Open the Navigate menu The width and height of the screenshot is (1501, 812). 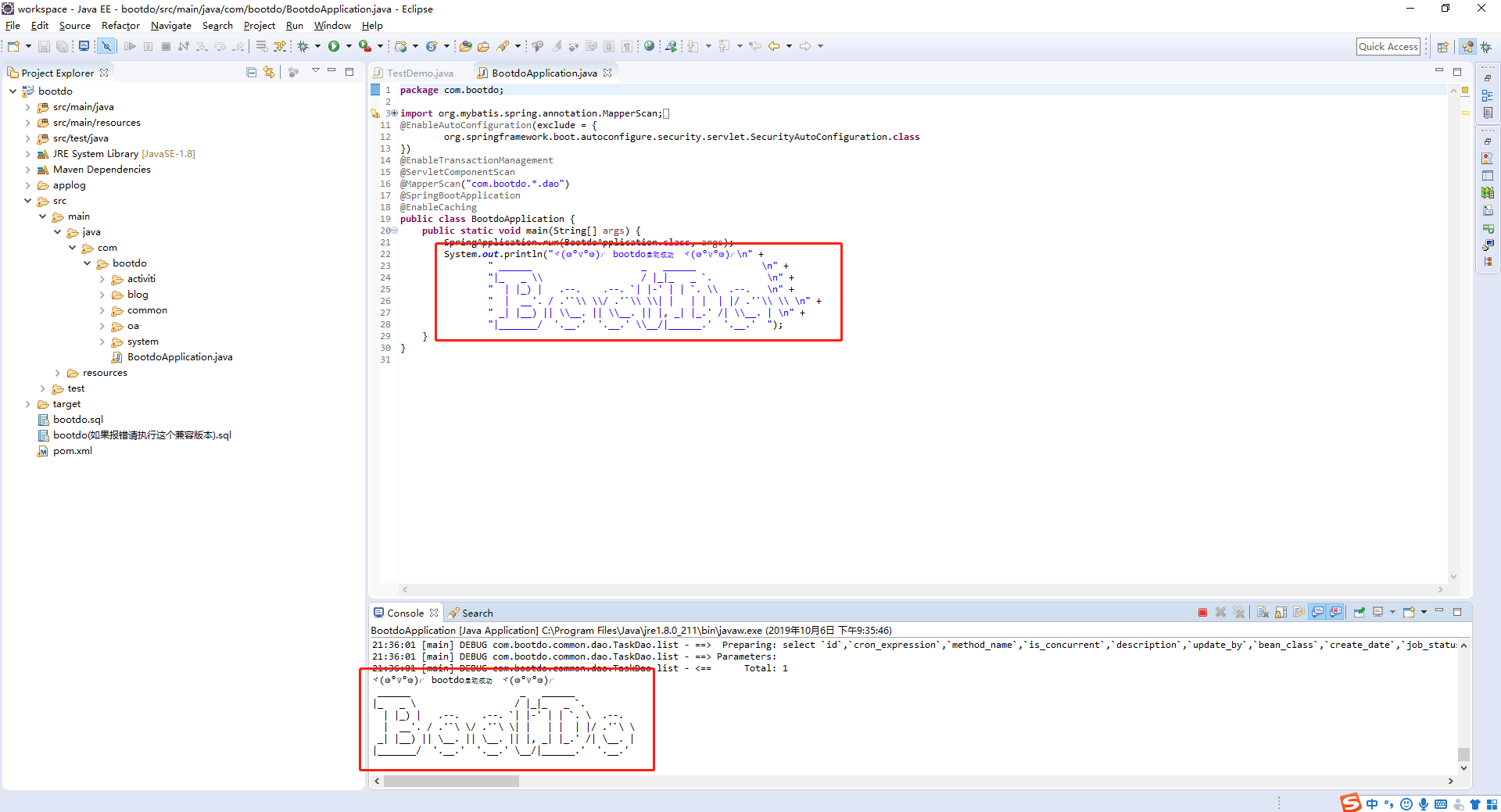tap(170, 26)
